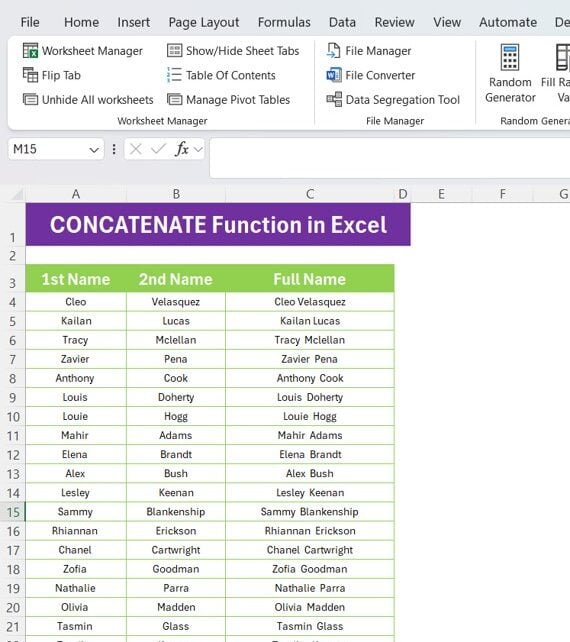The width and height of the screenshot is (570, 642).
Task: Select Unhide All worksheets
Action: [88, 99]
